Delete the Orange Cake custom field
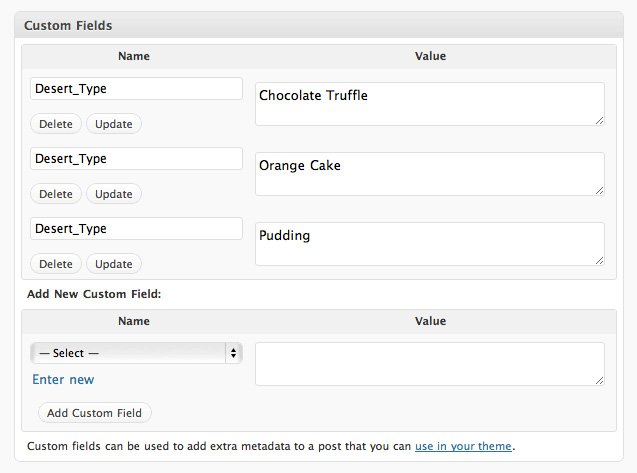This screenshot has height=473, width=637. coord(56,194)
